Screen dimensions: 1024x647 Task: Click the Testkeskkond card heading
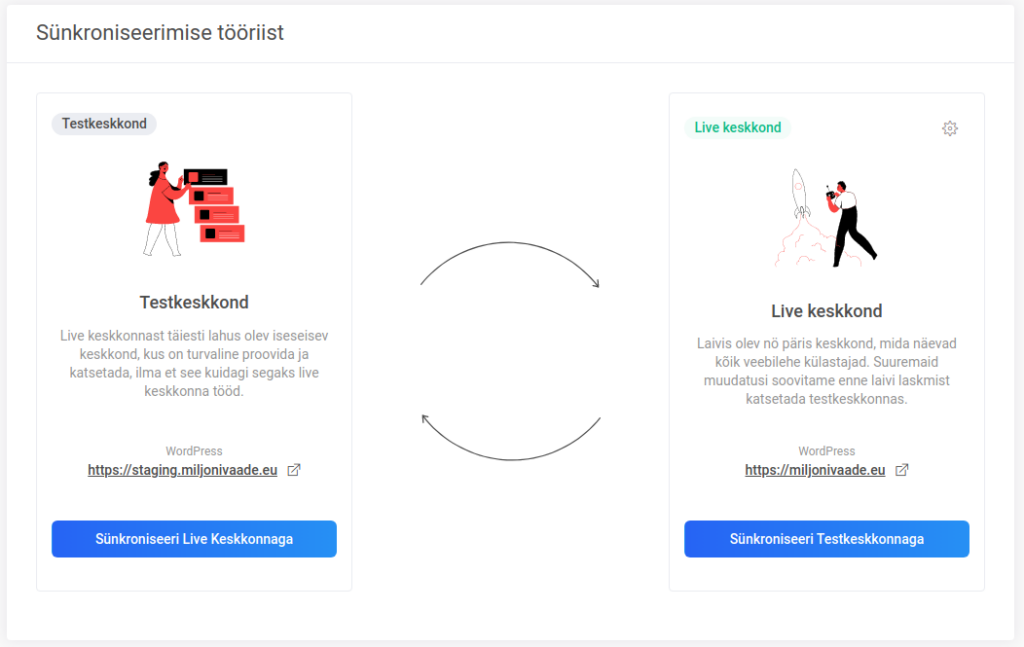pos(194,302)
